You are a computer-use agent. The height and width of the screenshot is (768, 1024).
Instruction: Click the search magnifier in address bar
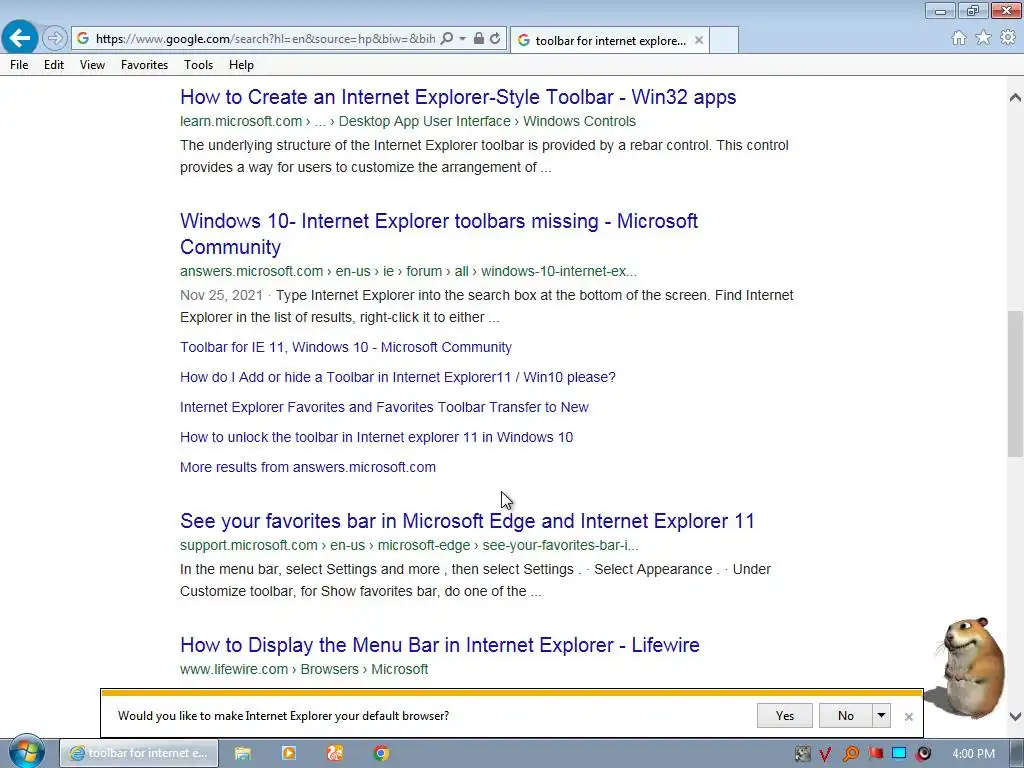(x=447, y=39)
